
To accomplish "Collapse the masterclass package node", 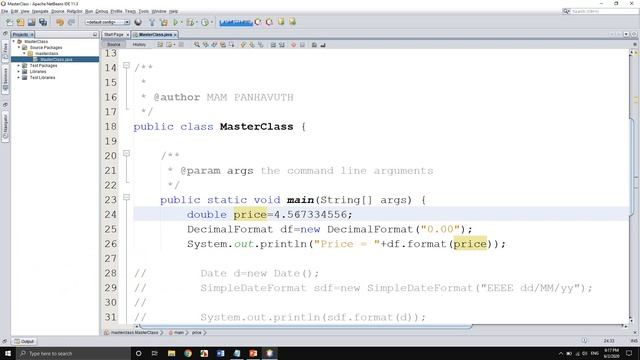I will (24, 53).
